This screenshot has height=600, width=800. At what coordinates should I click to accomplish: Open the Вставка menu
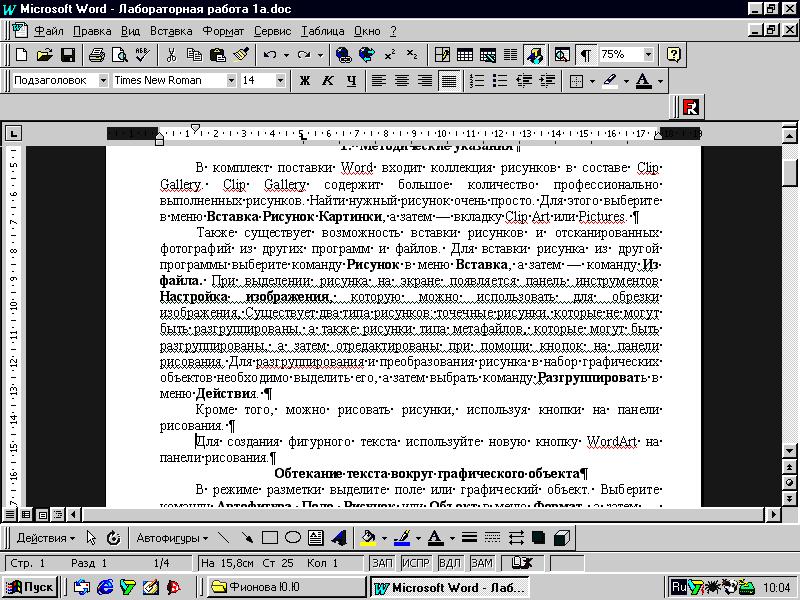pos(171,31)
